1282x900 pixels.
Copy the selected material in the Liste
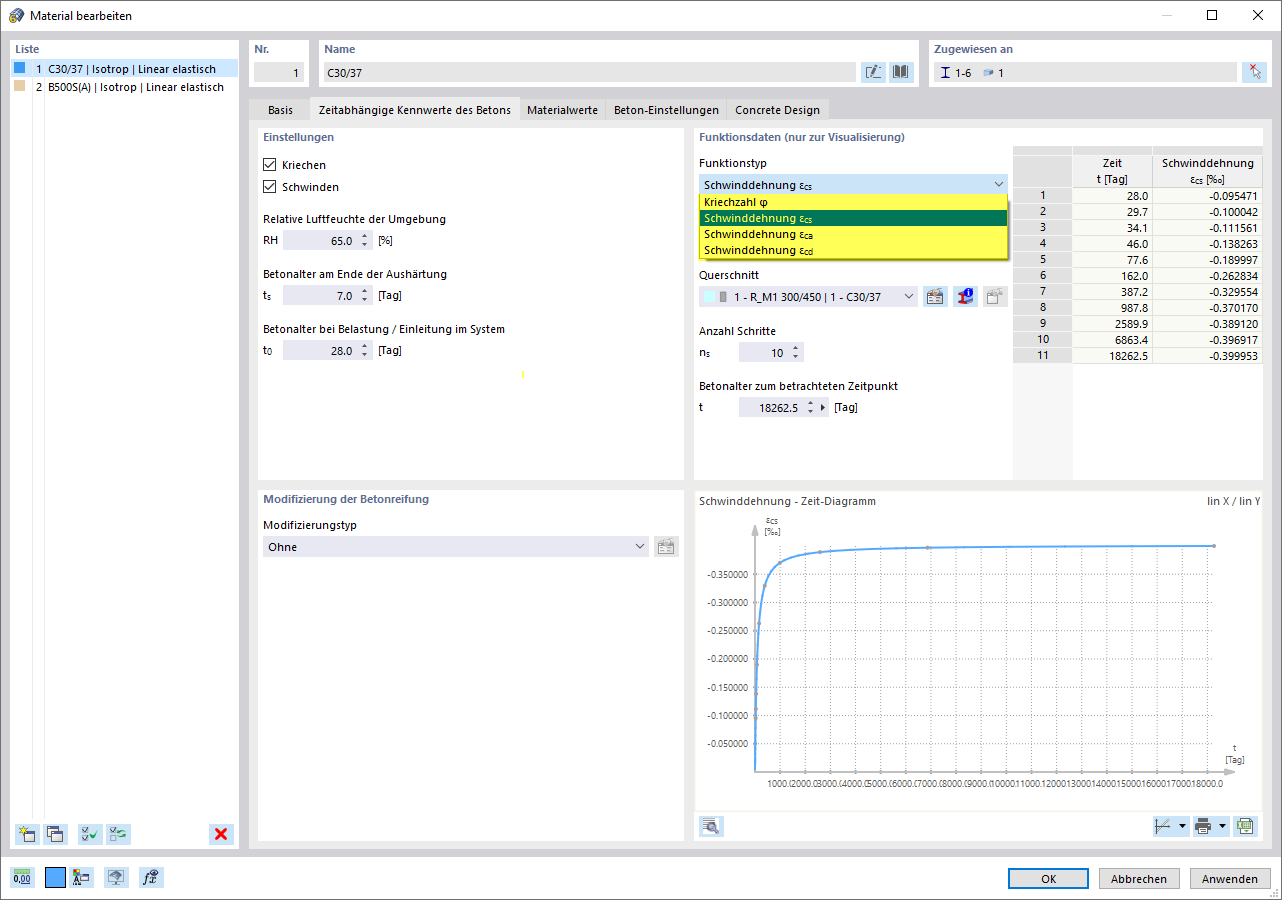pos(54,834)
